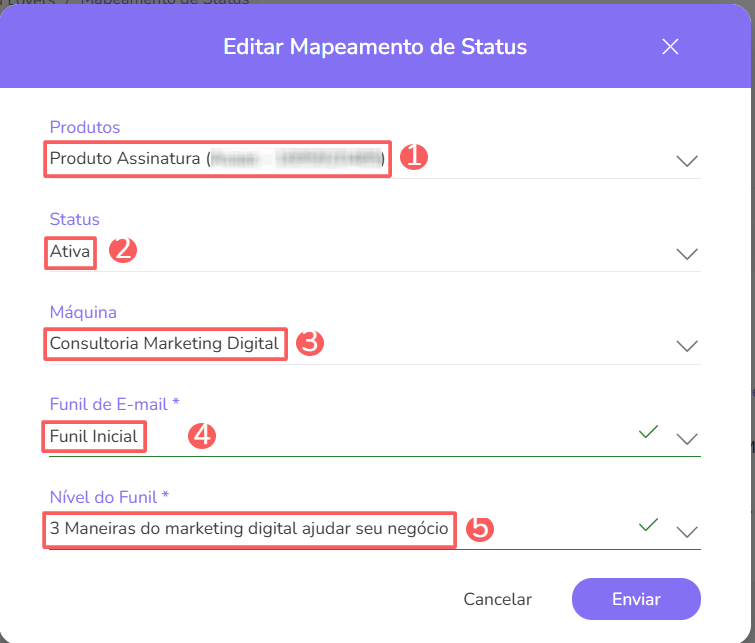Click the Funil Inicial field value

[95, 436]
